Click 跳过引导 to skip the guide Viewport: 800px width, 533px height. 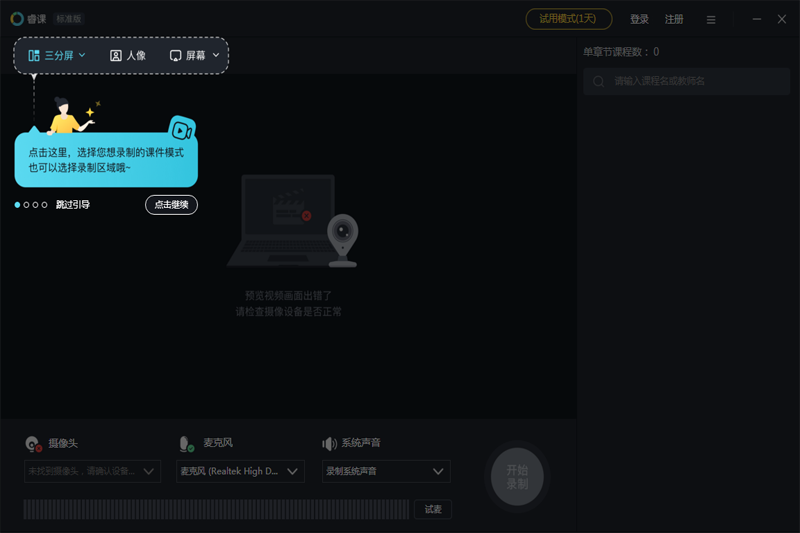click(x=73, y=205)
